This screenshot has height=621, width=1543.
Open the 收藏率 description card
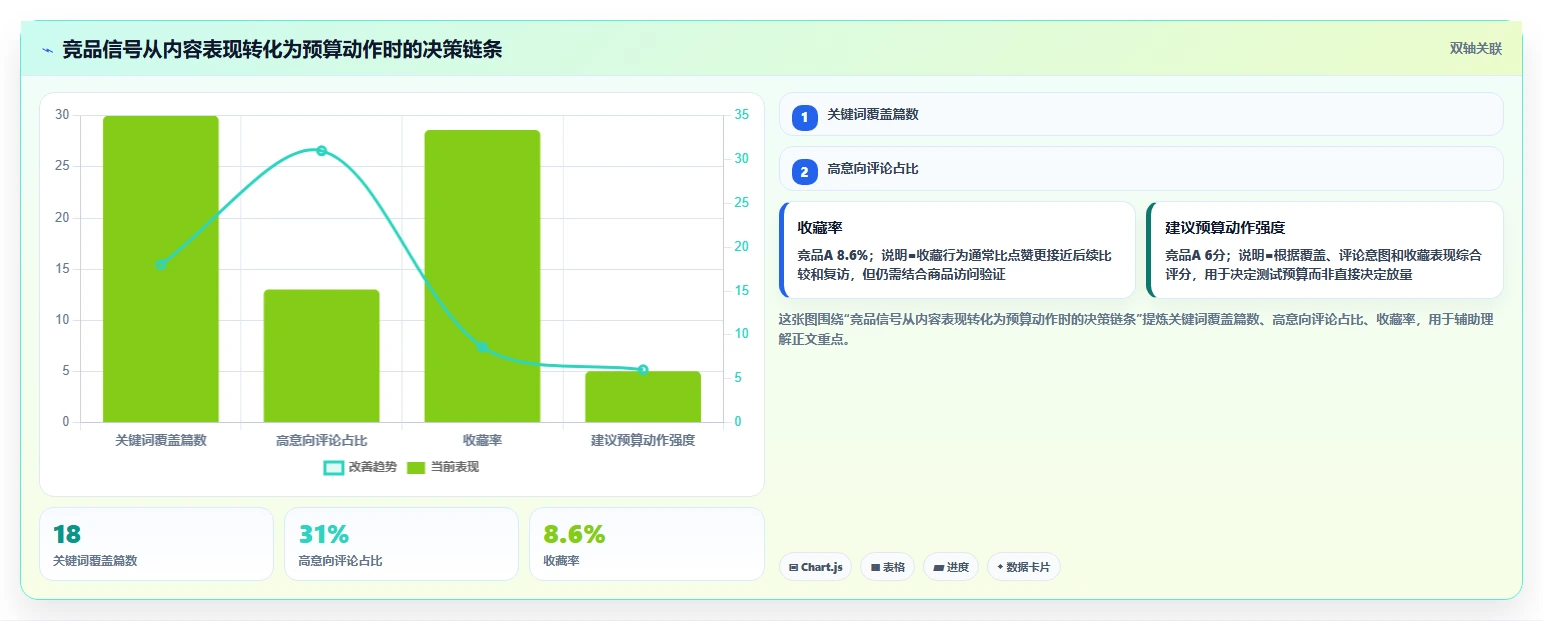tap(958, 250)
